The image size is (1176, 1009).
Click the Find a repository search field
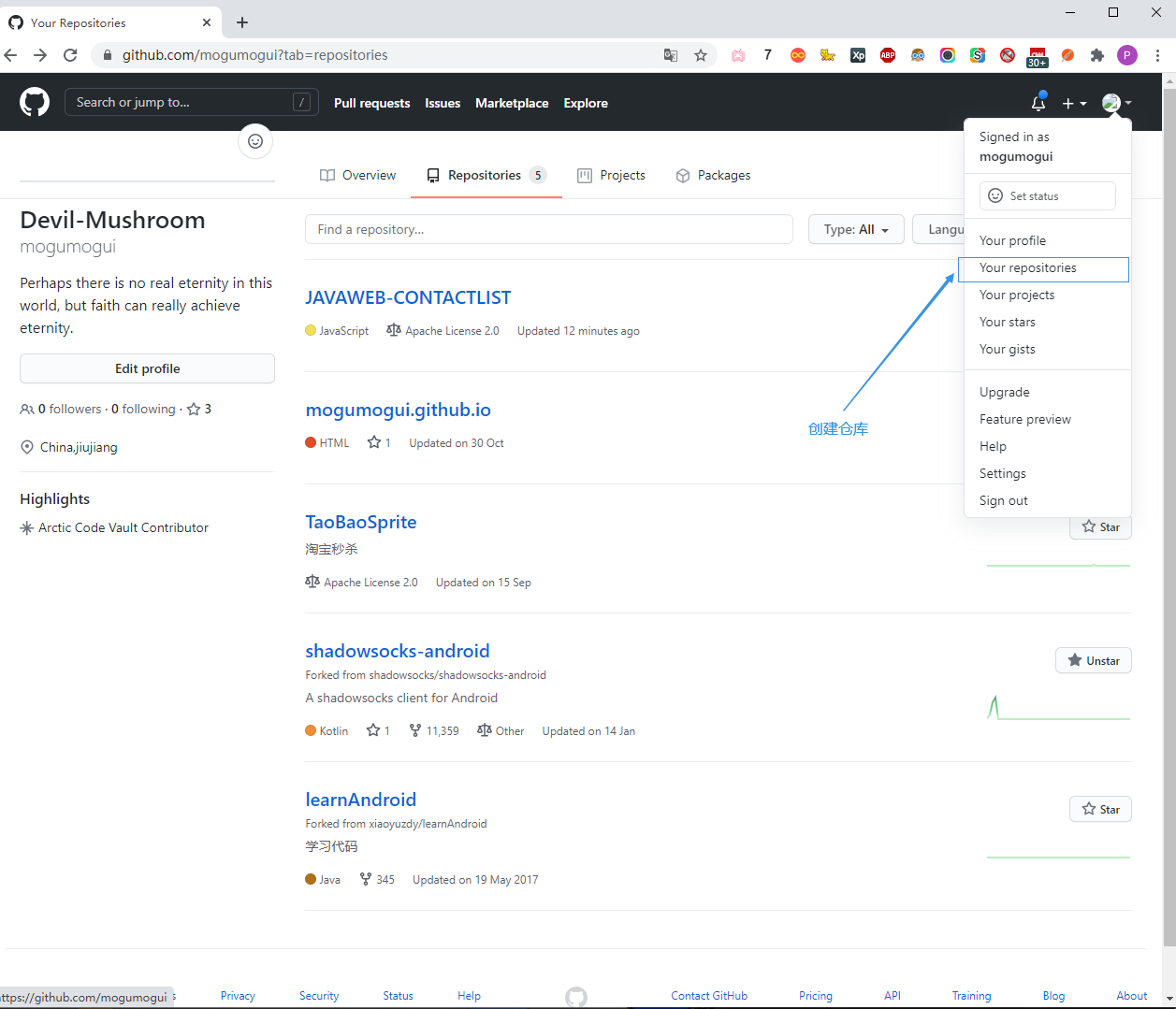point(549,229)
